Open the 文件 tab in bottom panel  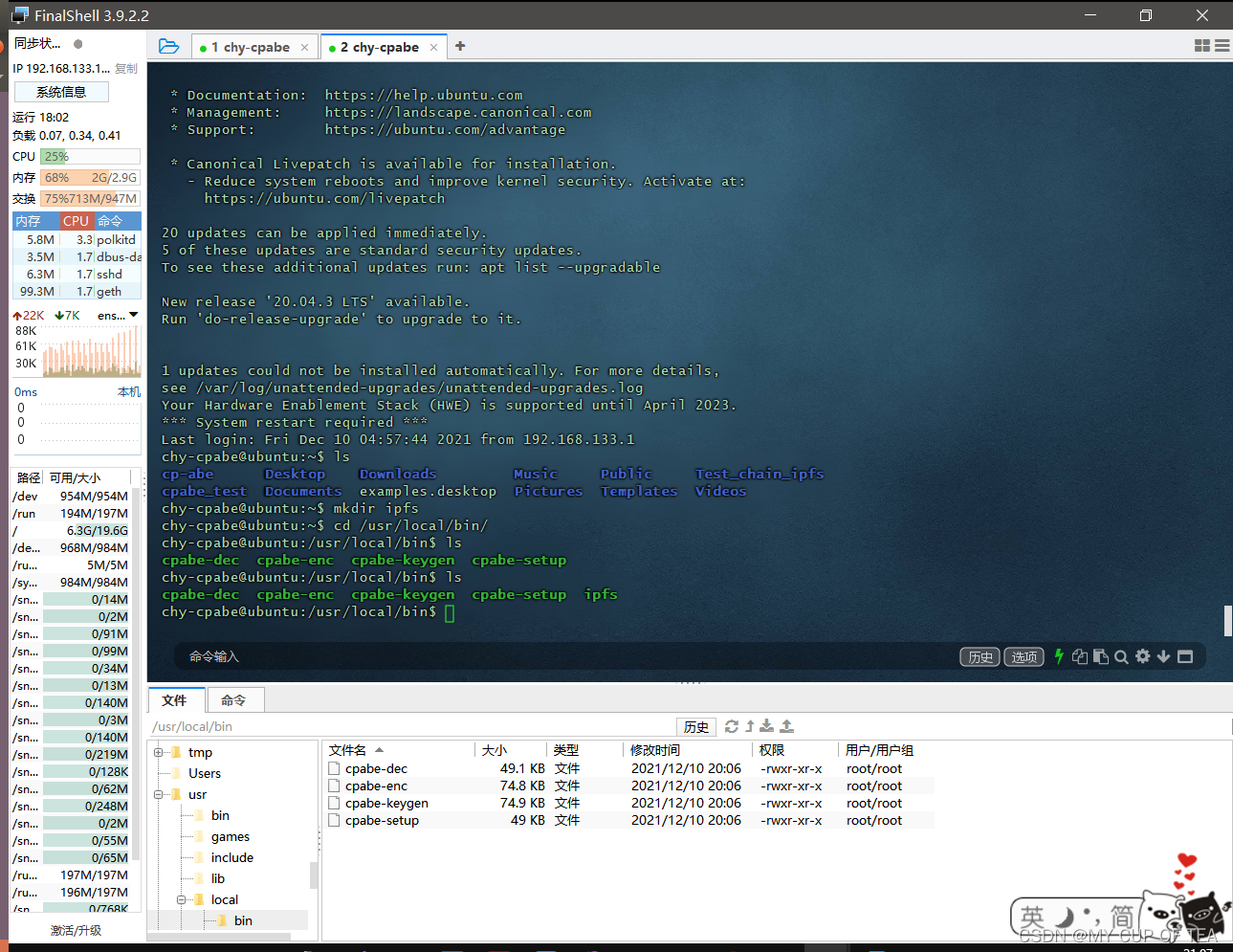point(176,700)
